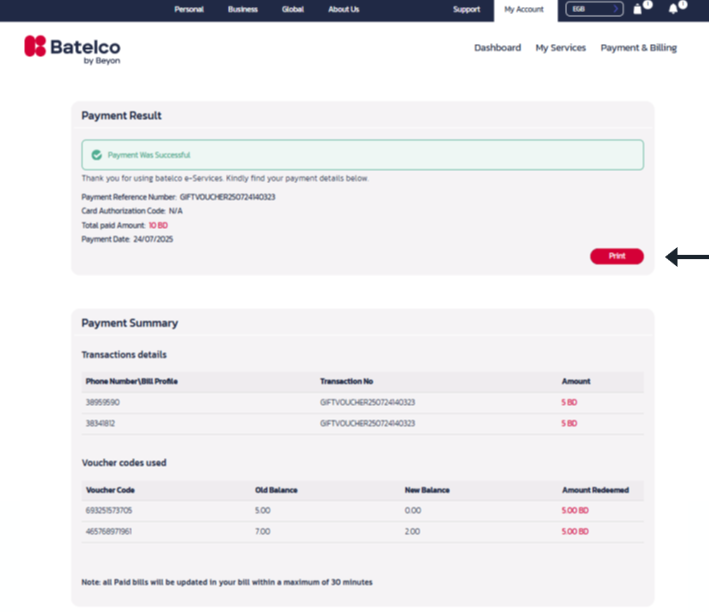The height and width of the screenshot is (612, 709).
Task: Click transaction number in the 38341812 row
Action: 367,423
